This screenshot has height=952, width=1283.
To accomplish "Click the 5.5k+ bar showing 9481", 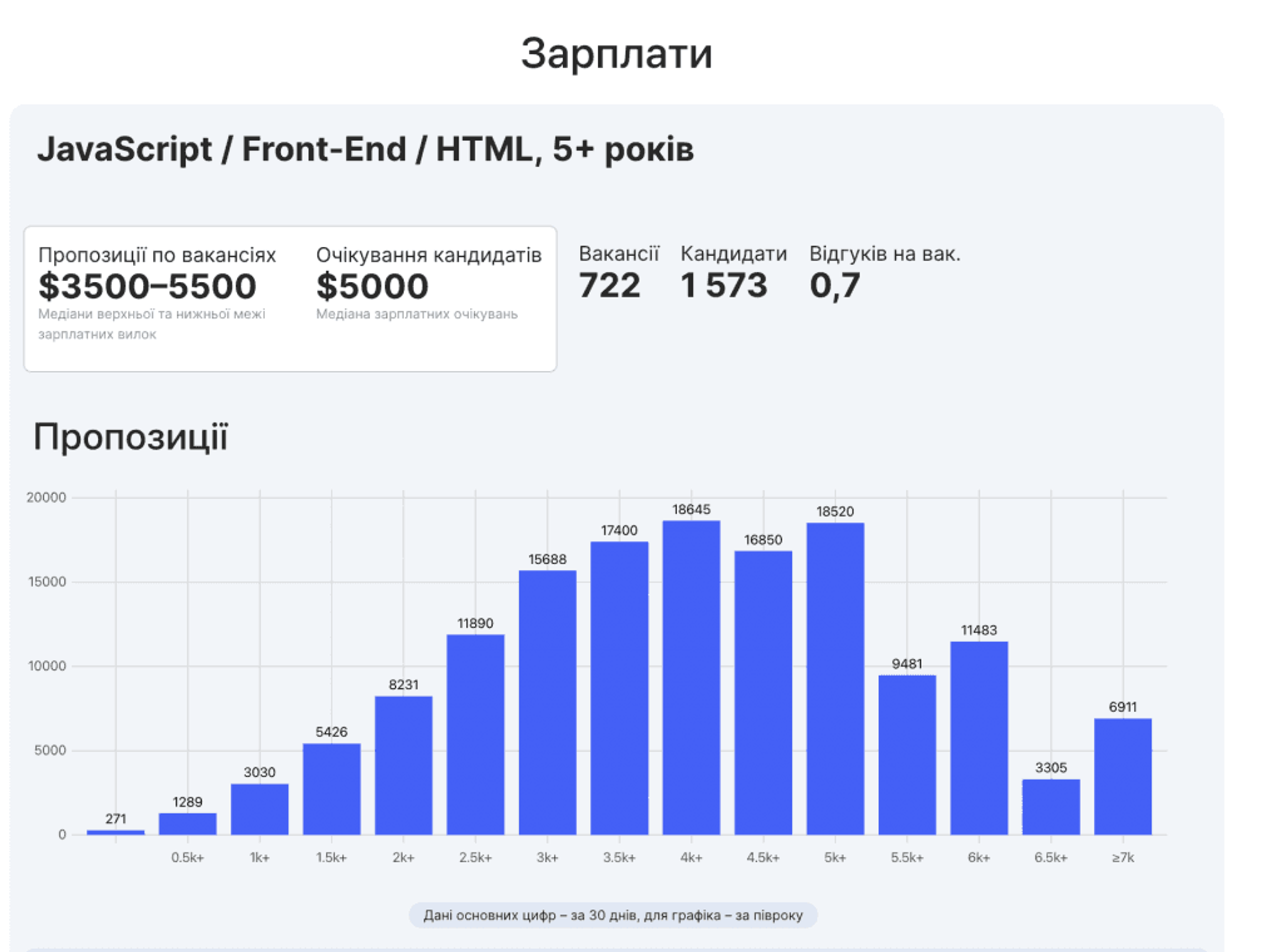I will [x=906, y=755].
